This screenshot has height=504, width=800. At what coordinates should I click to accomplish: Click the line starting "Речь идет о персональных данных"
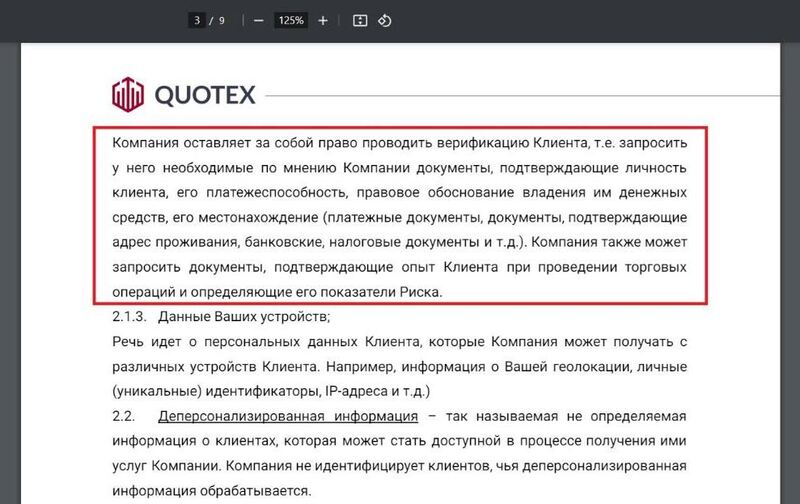coord(399,341)
